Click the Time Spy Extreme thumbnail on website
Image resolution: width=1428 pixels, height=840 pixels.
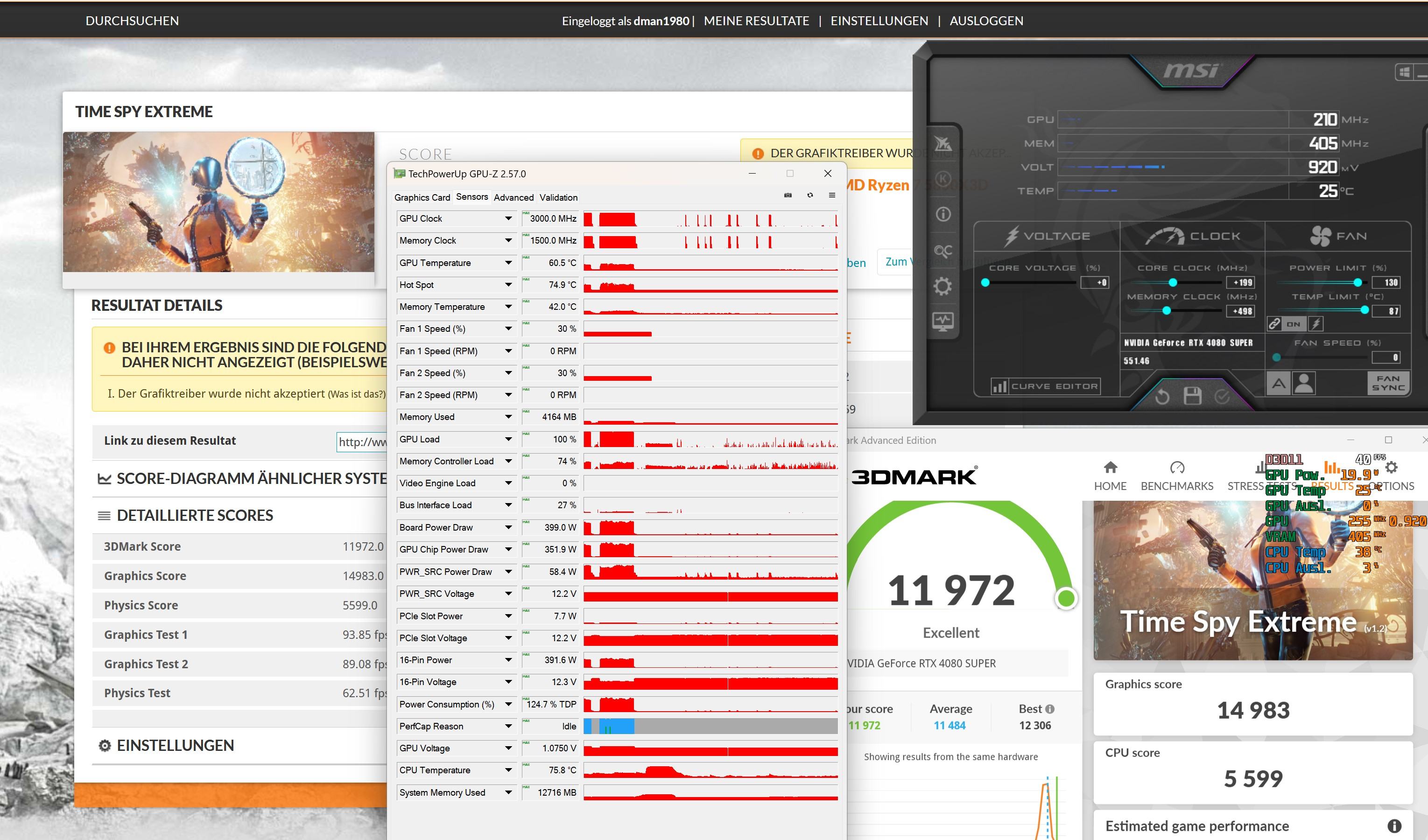[x=219, y=202]
